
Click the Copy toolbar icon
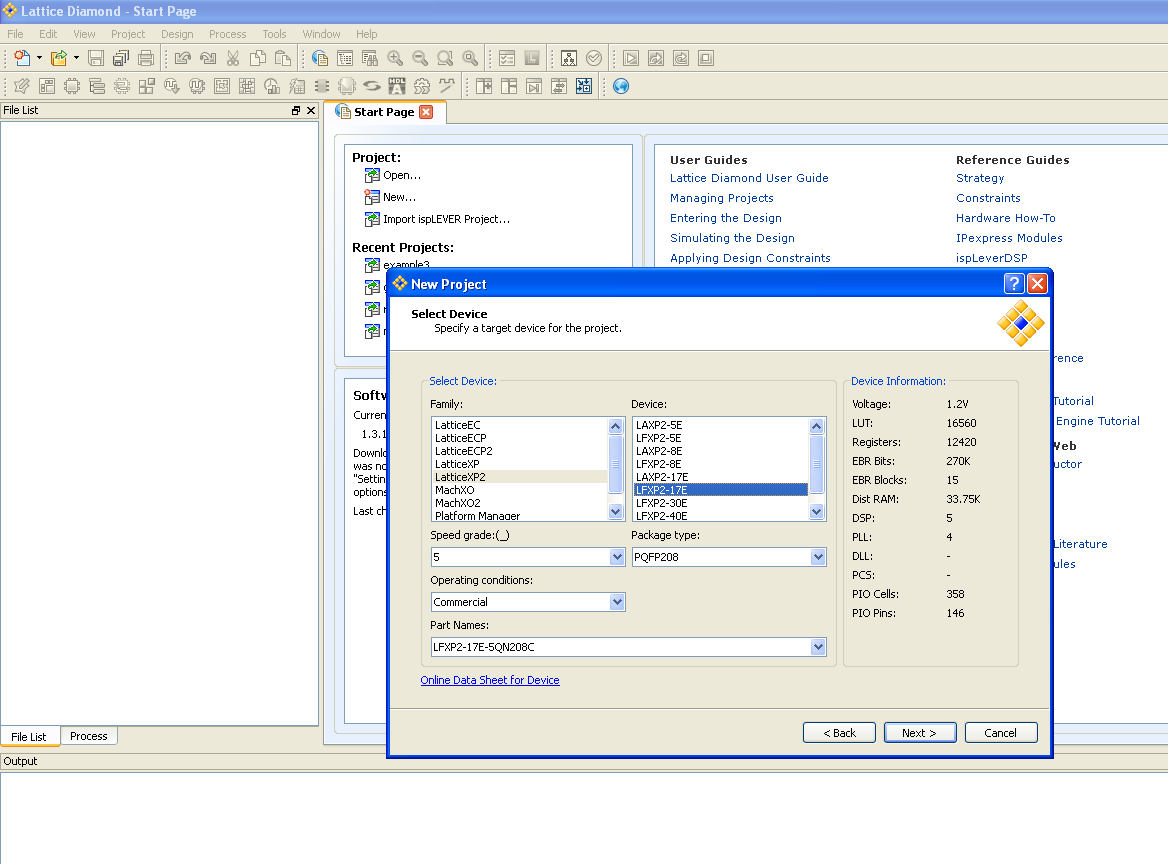(x=258, y=58)
